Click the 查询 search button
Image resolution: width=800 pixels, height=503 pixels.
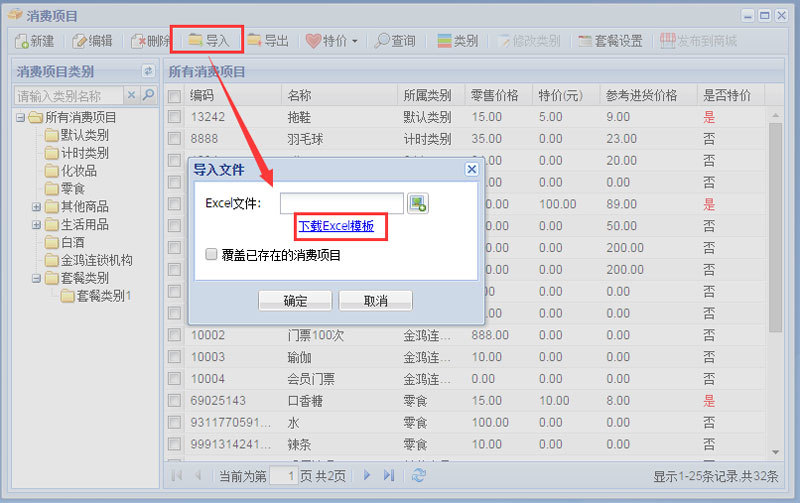click(395, 41)
